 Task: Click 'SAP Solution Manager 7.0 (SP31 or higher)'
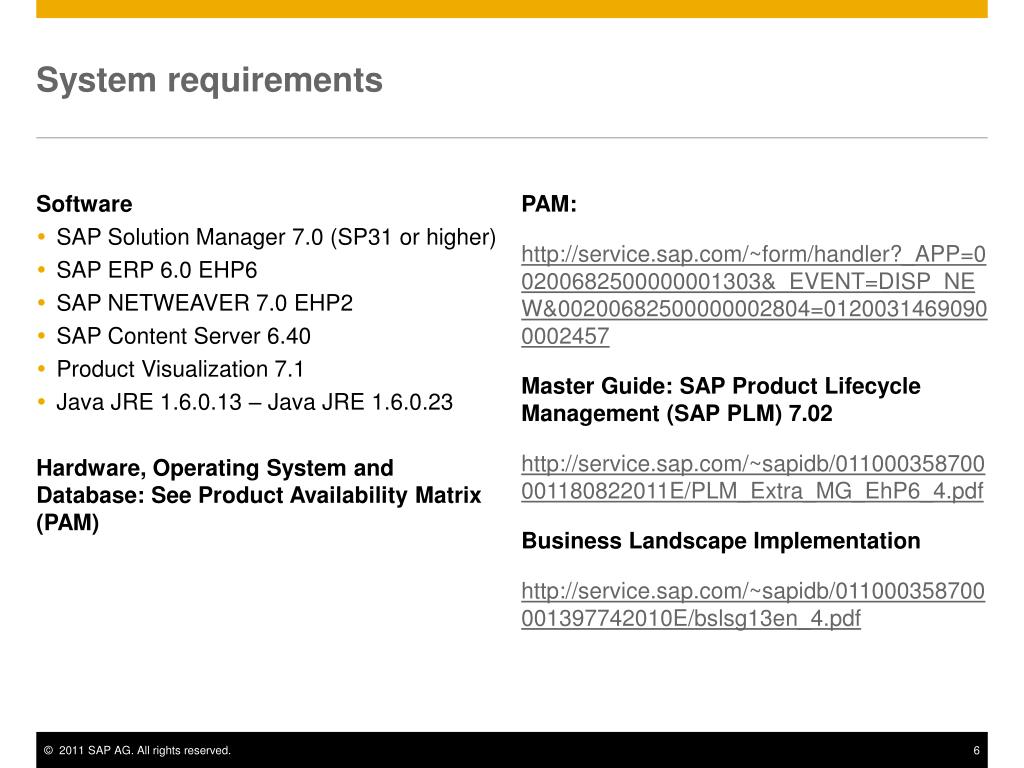tap(276, 237)
